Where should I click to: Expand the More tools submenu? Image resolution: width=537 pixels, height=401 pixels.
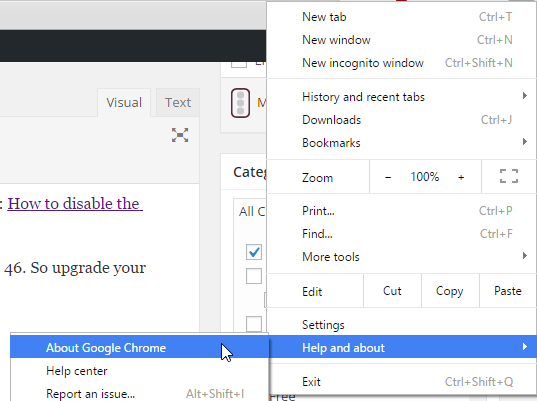[401, 257]
